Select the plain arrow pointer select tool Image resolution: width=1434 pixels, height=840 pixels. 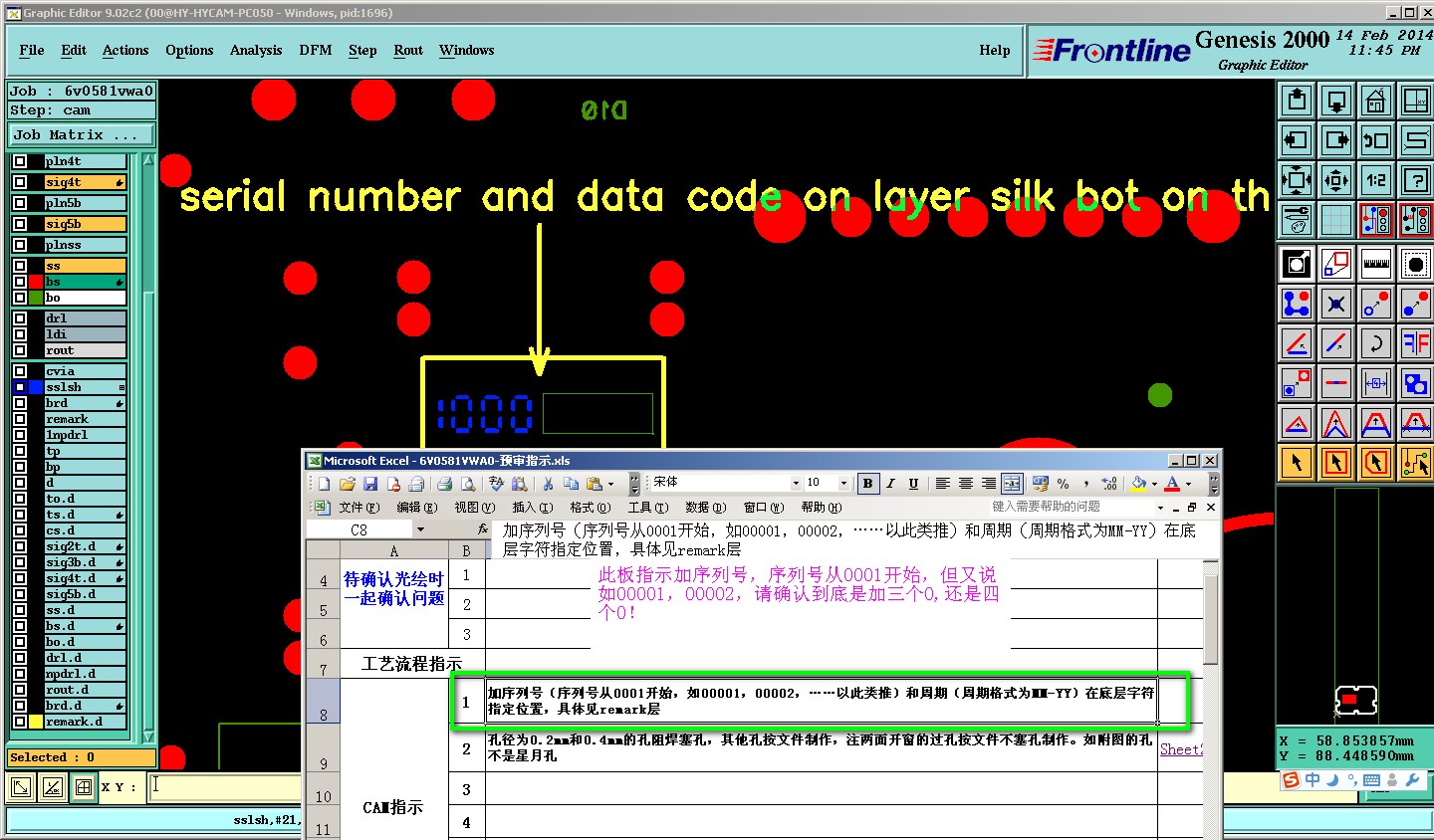(x=1297, y=463)
